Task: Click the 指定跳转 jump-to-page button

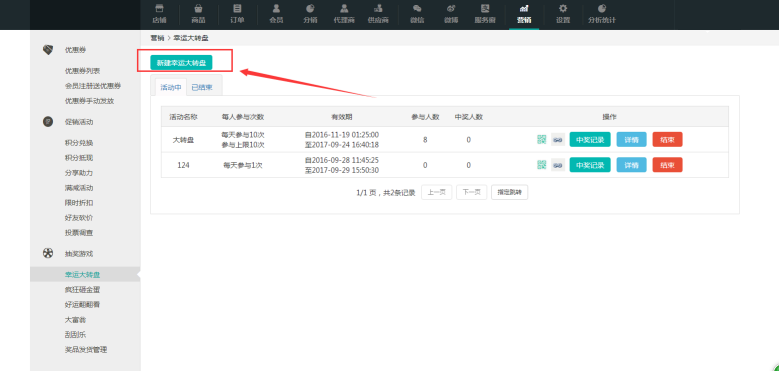Action: click(x=509, y=192)
